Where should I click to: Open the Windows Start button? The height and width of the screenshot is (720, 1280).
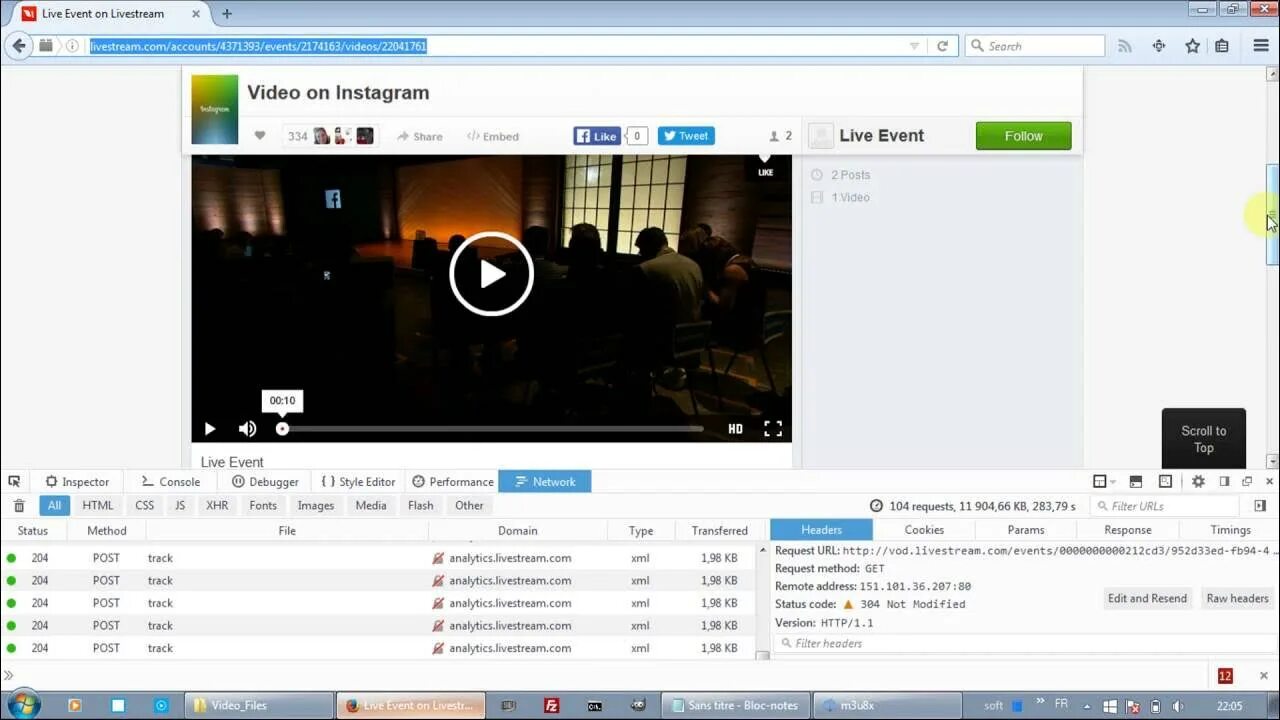22,705
